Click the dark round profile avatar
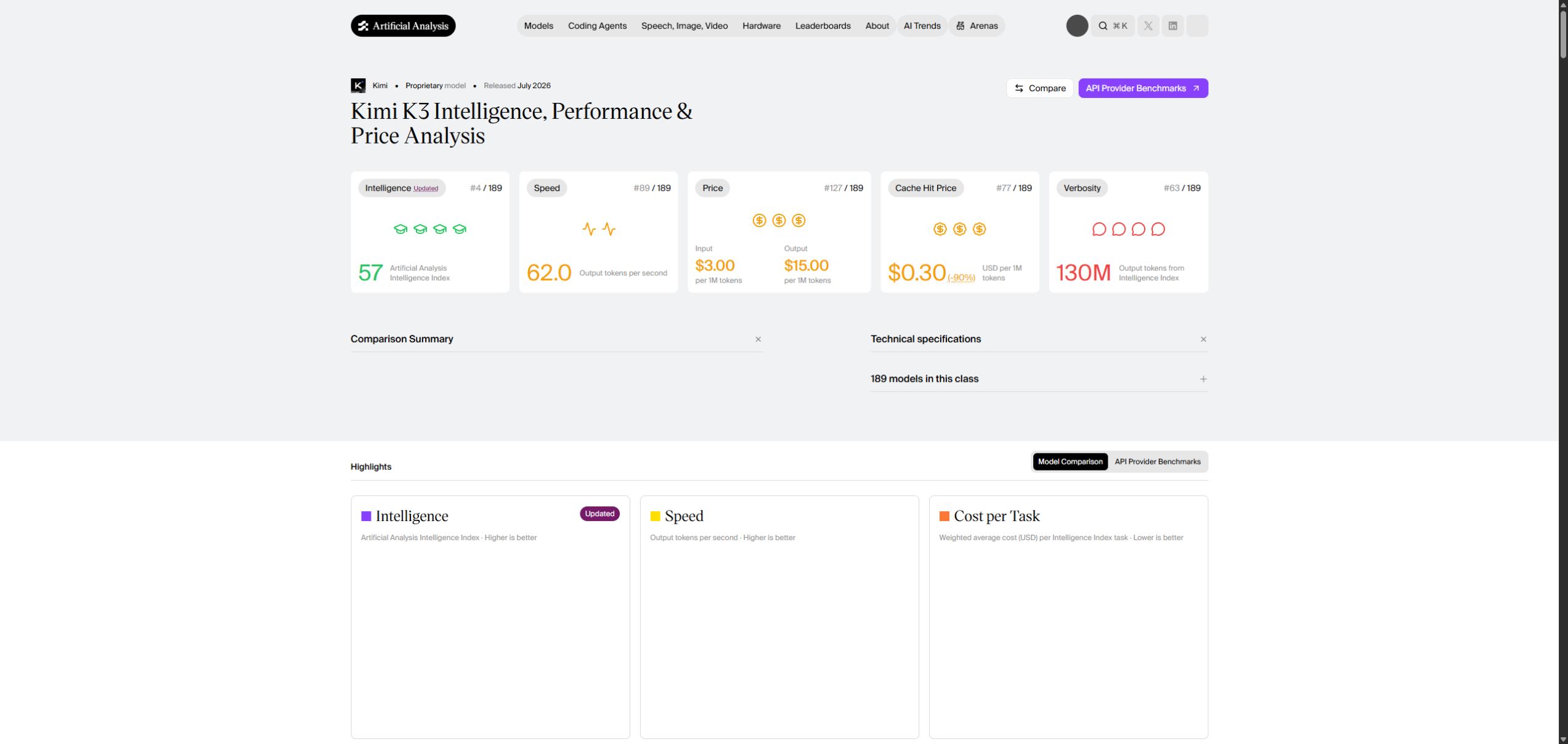Image resolution: width=1568 pixels, height=744 pixels. (1077, 26)
